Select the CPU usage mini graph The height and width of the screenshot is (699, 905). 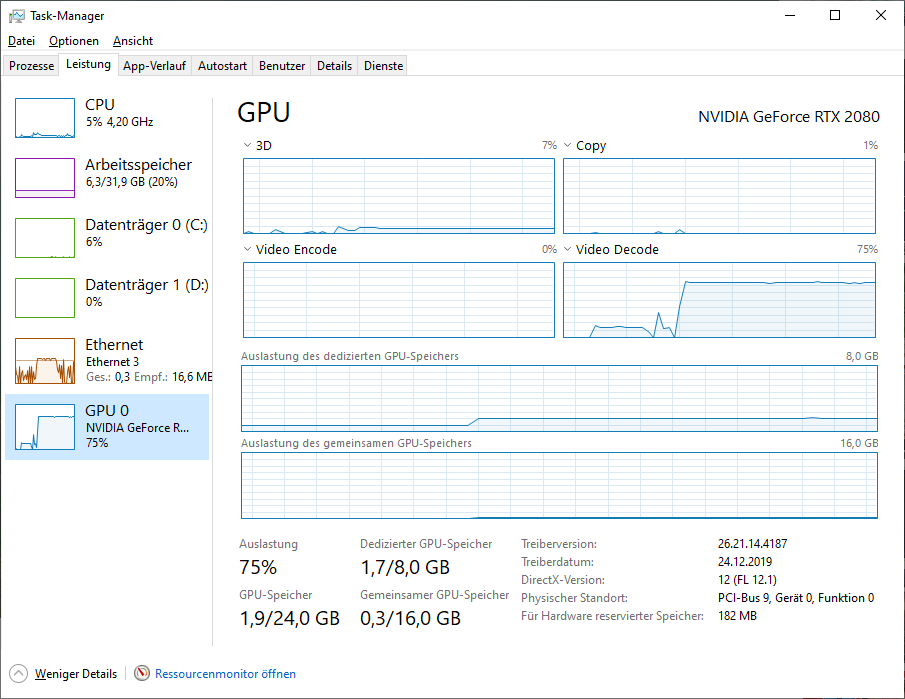point(45,118)
